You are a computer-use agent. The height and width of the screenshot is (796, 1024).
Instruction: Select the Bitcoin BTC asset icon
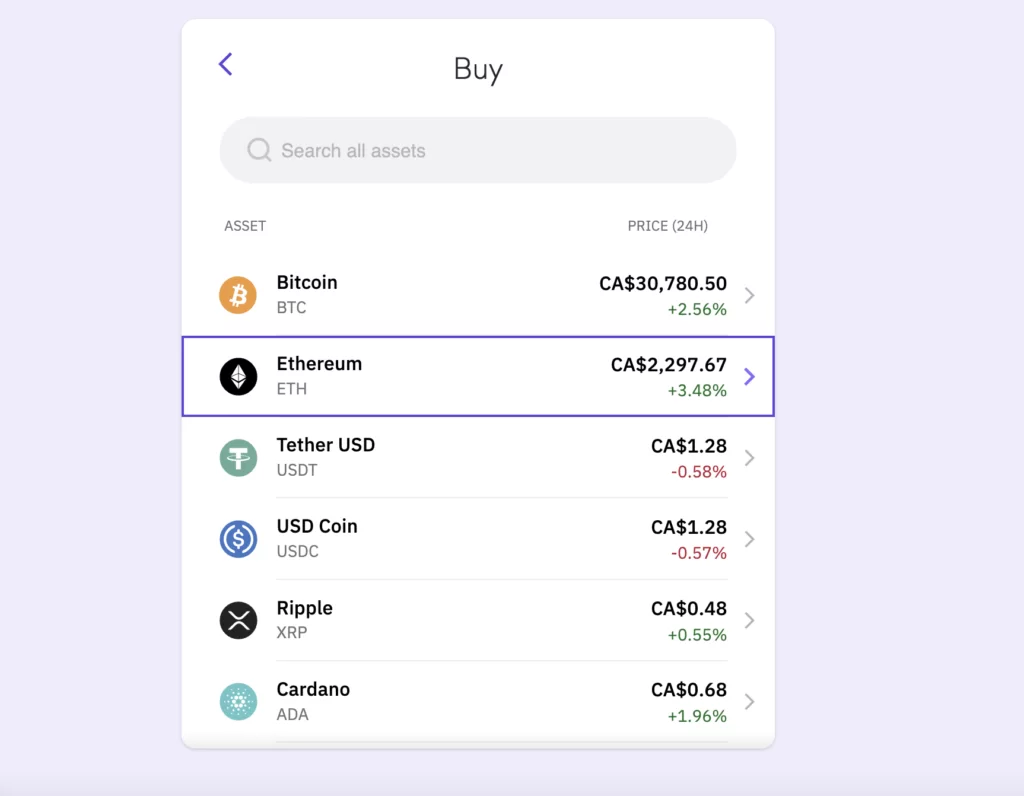click(237, 294)
